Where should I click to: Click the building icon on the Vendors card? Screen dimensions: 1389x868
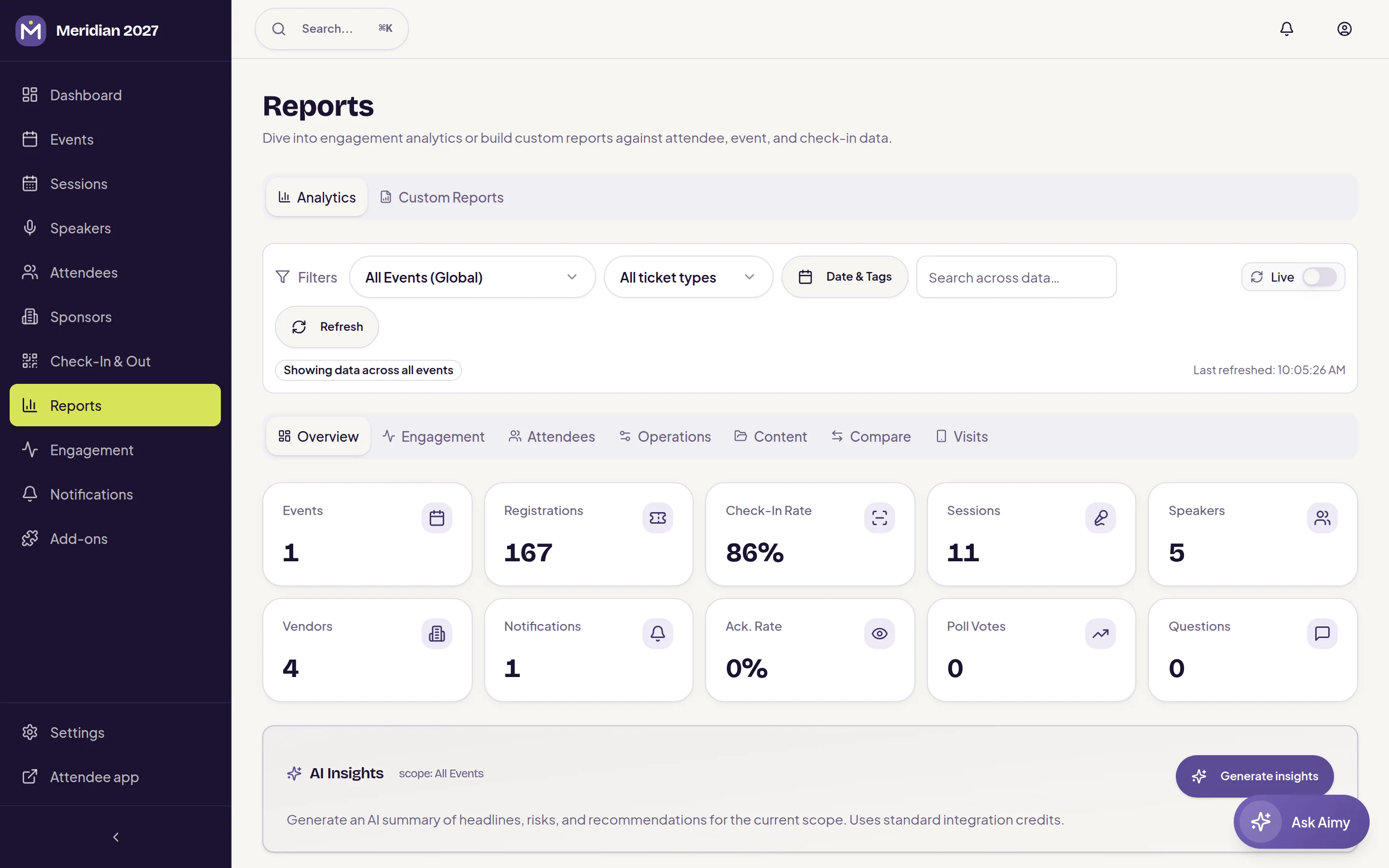click(437, 633)
